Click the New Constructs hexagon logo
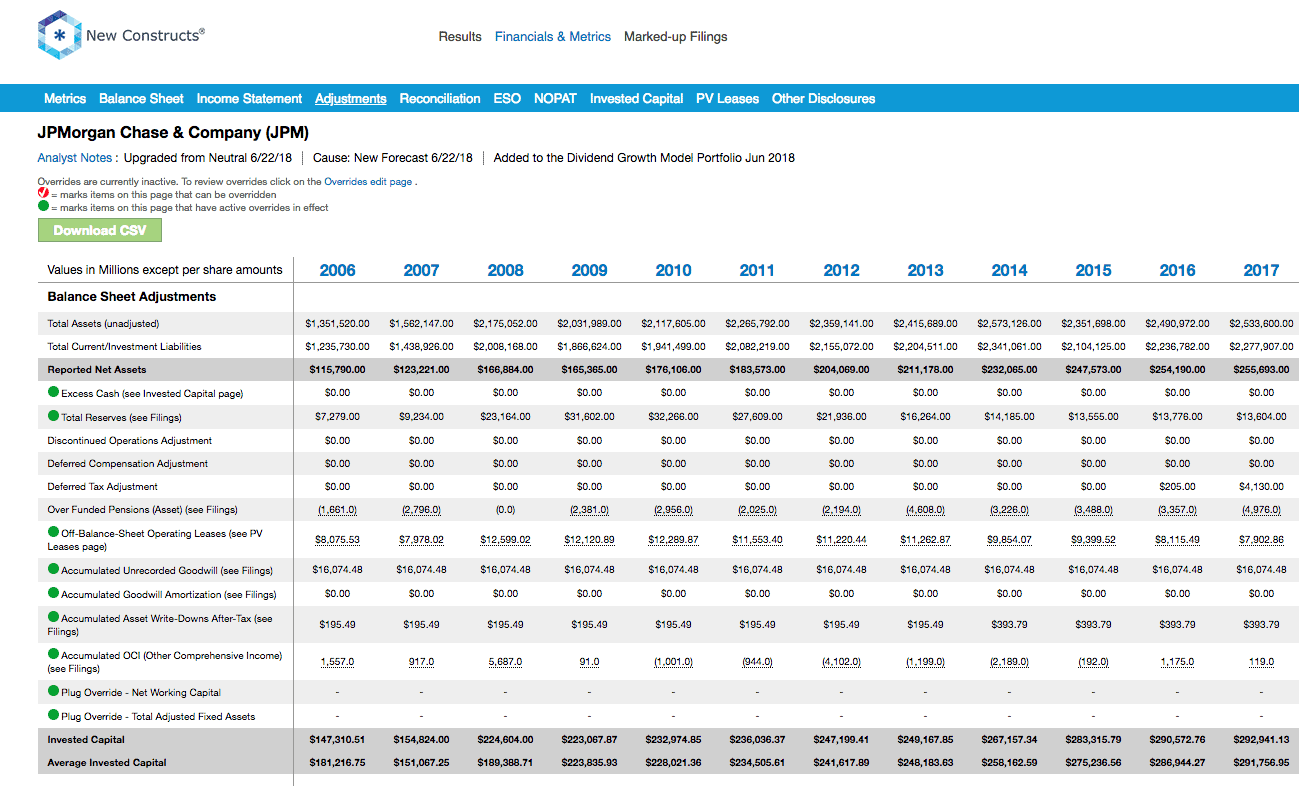Screen dimensions: 1299x786 [58, 36]
